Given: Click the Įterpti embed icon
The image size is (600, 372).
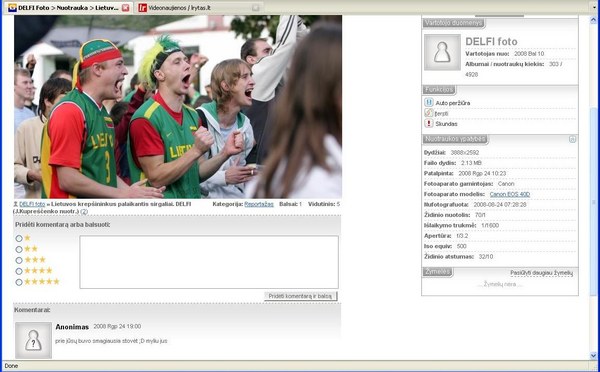Looking at the screenshot, I should point(429,113).
